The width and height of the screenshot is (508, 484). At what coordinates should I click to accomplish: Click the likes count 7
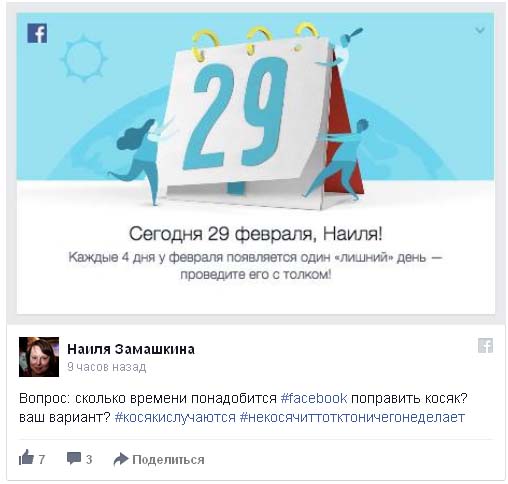[x=41, y=459]
